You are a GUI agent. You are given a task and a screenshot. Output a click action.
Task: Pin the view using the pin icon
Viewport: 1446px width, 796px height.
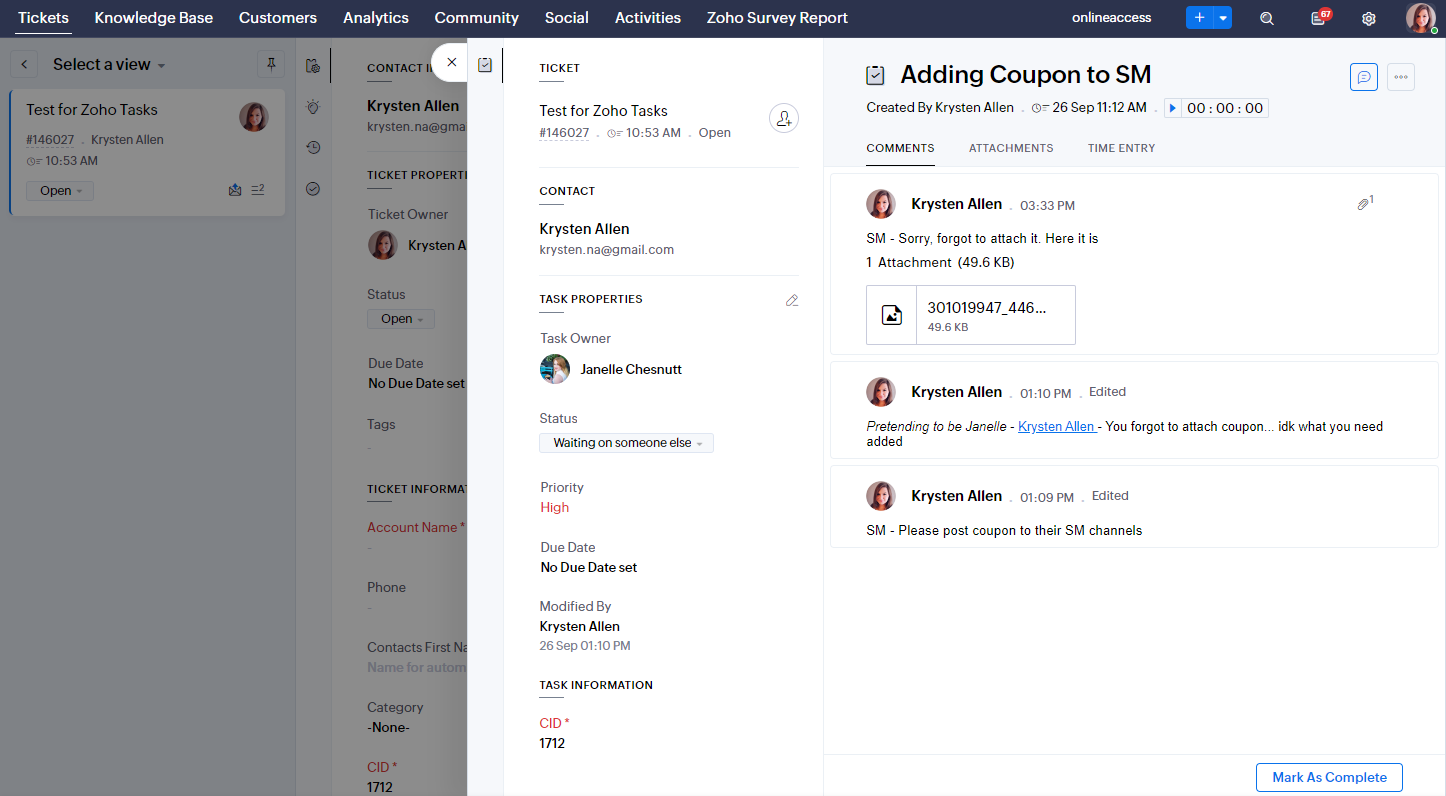pos(270,64)
